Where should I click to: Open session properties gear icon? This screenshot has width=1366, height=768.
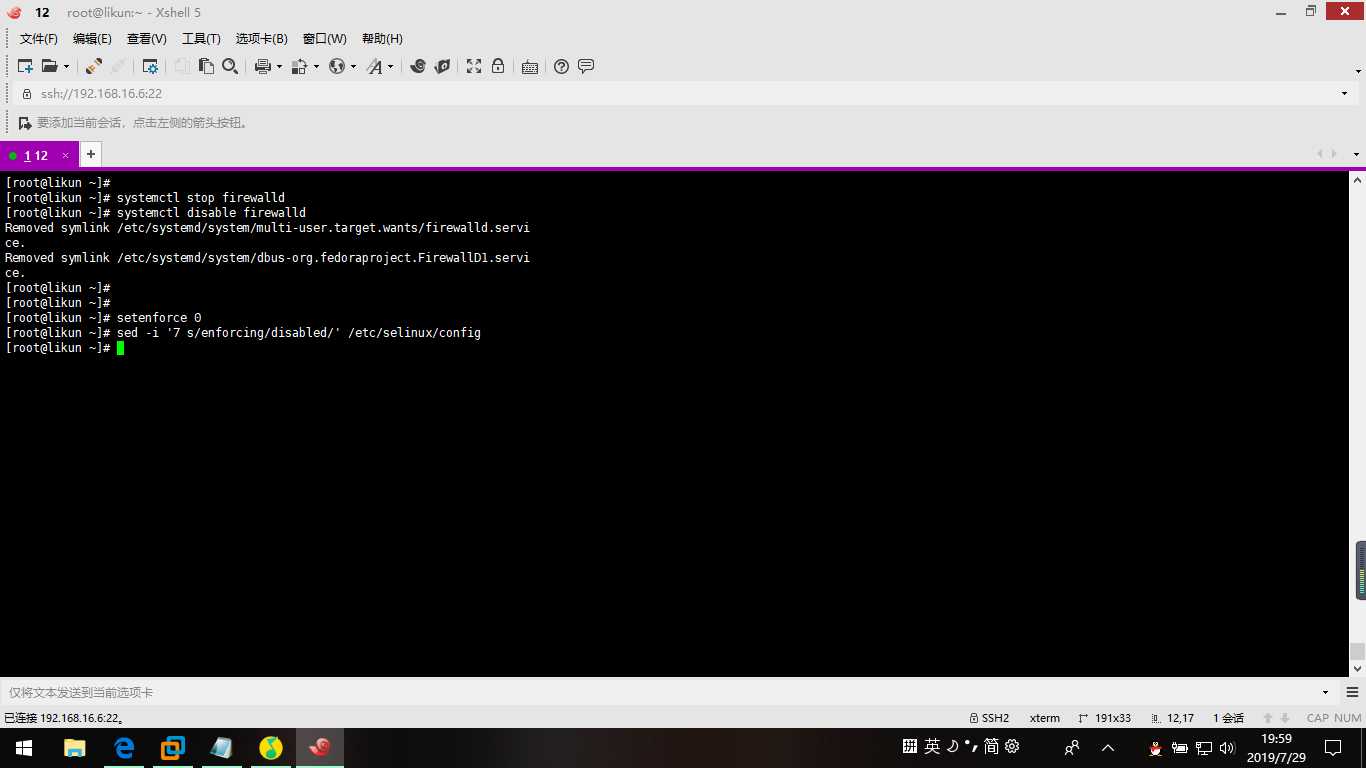pyautogui.click(x=150, y=66)
